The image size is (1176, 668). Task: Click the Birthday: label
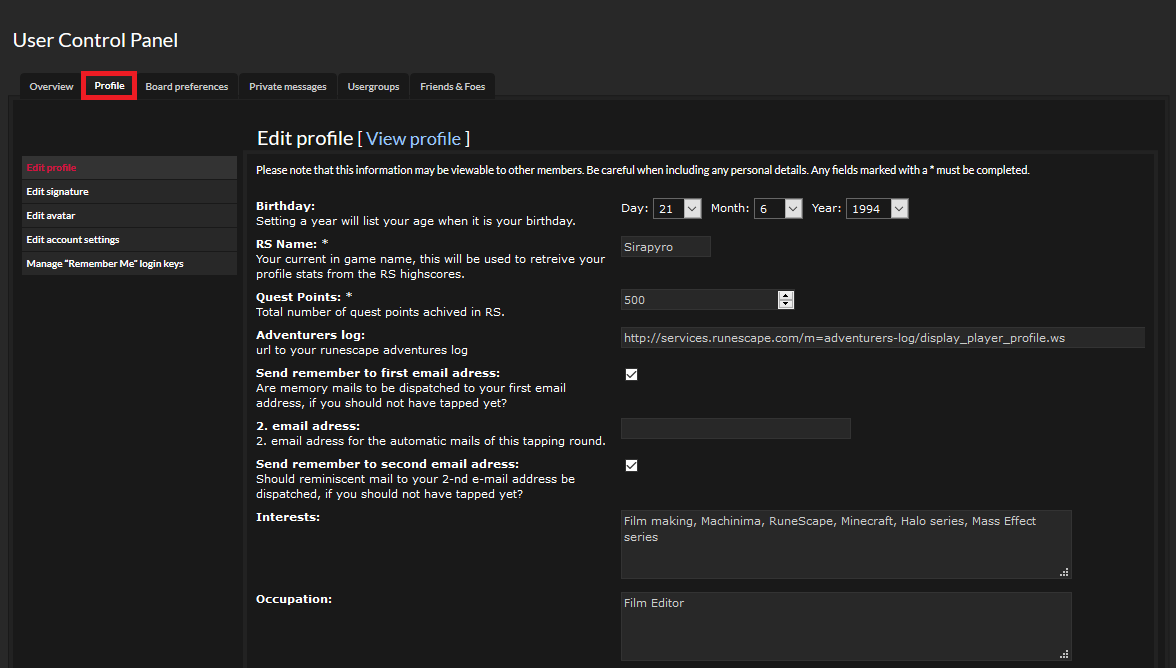tap(285, 205)
